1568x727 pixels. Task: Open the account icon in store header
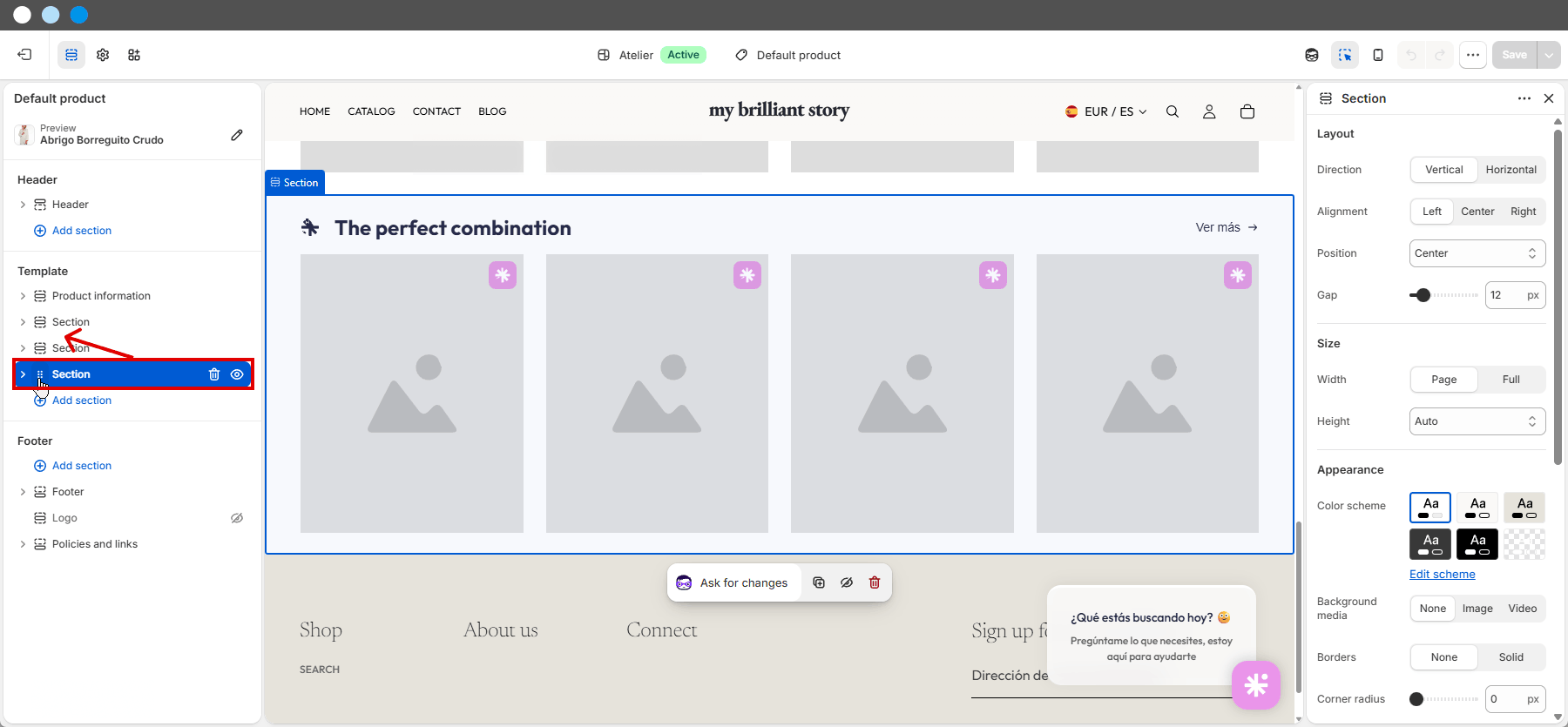pyautogui.click(x=1209, y=111)
